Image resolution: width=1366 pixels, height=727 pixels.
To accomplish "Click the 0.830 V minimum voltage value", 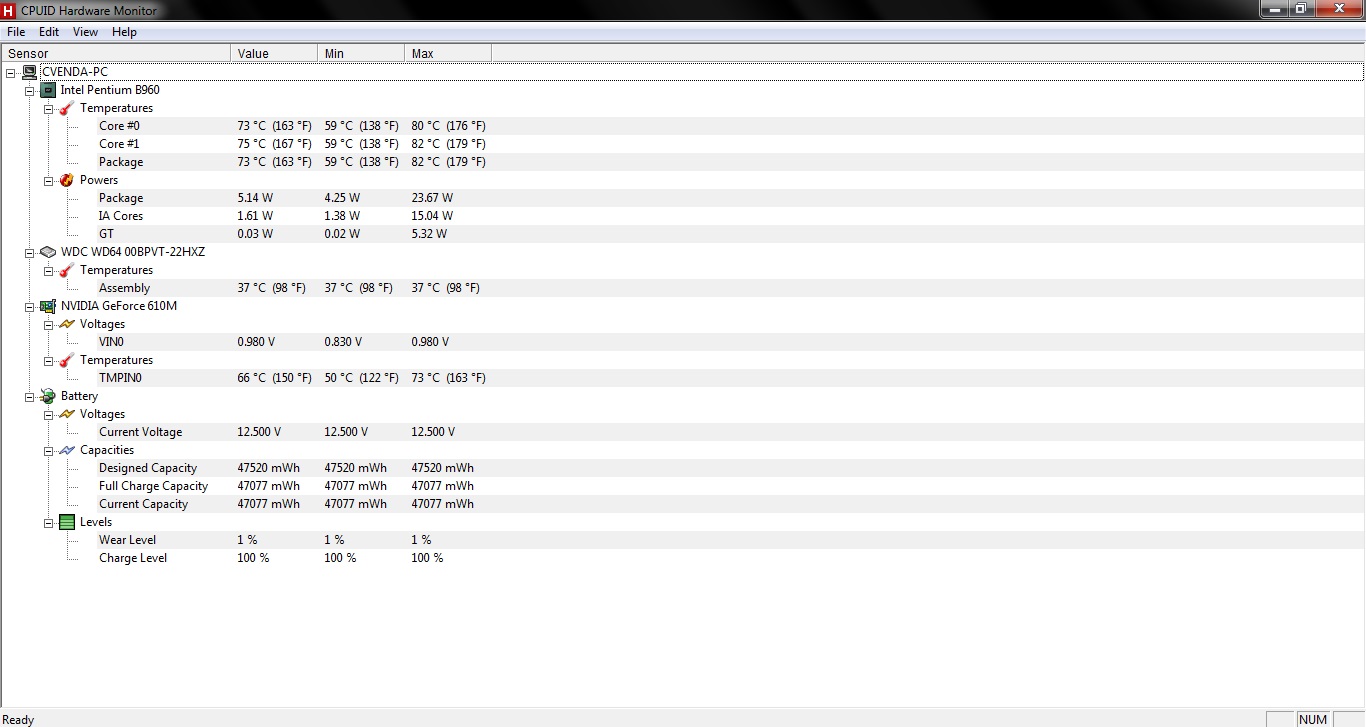I will pos(343,342).
